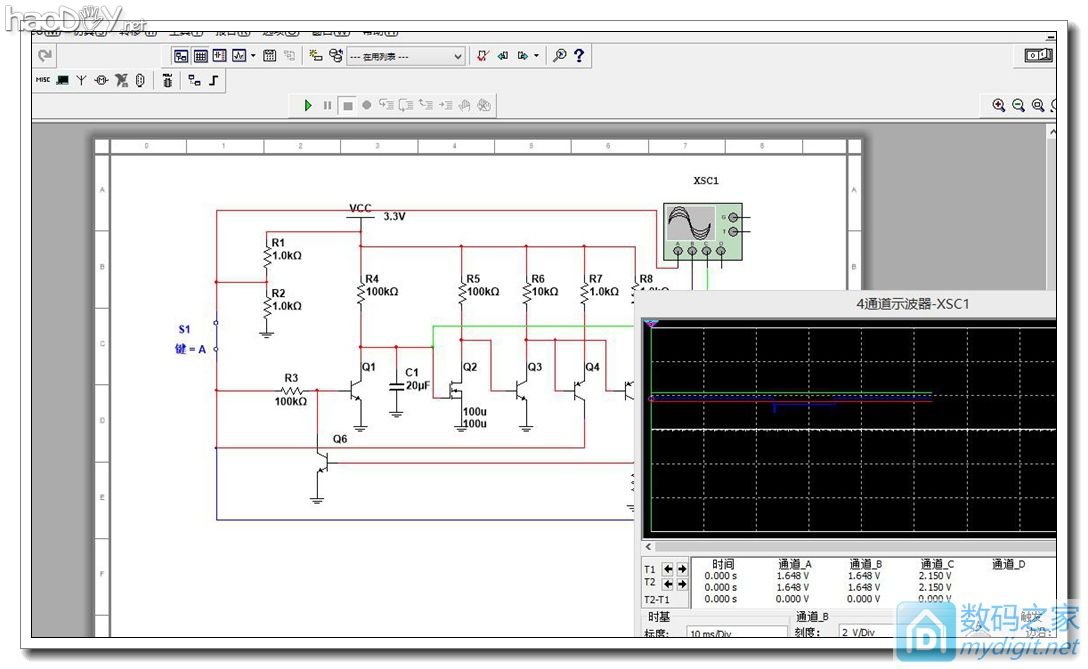1088x669 pixels.
Task: Expand the in-use list dropdown
Action: coord(458,57)
